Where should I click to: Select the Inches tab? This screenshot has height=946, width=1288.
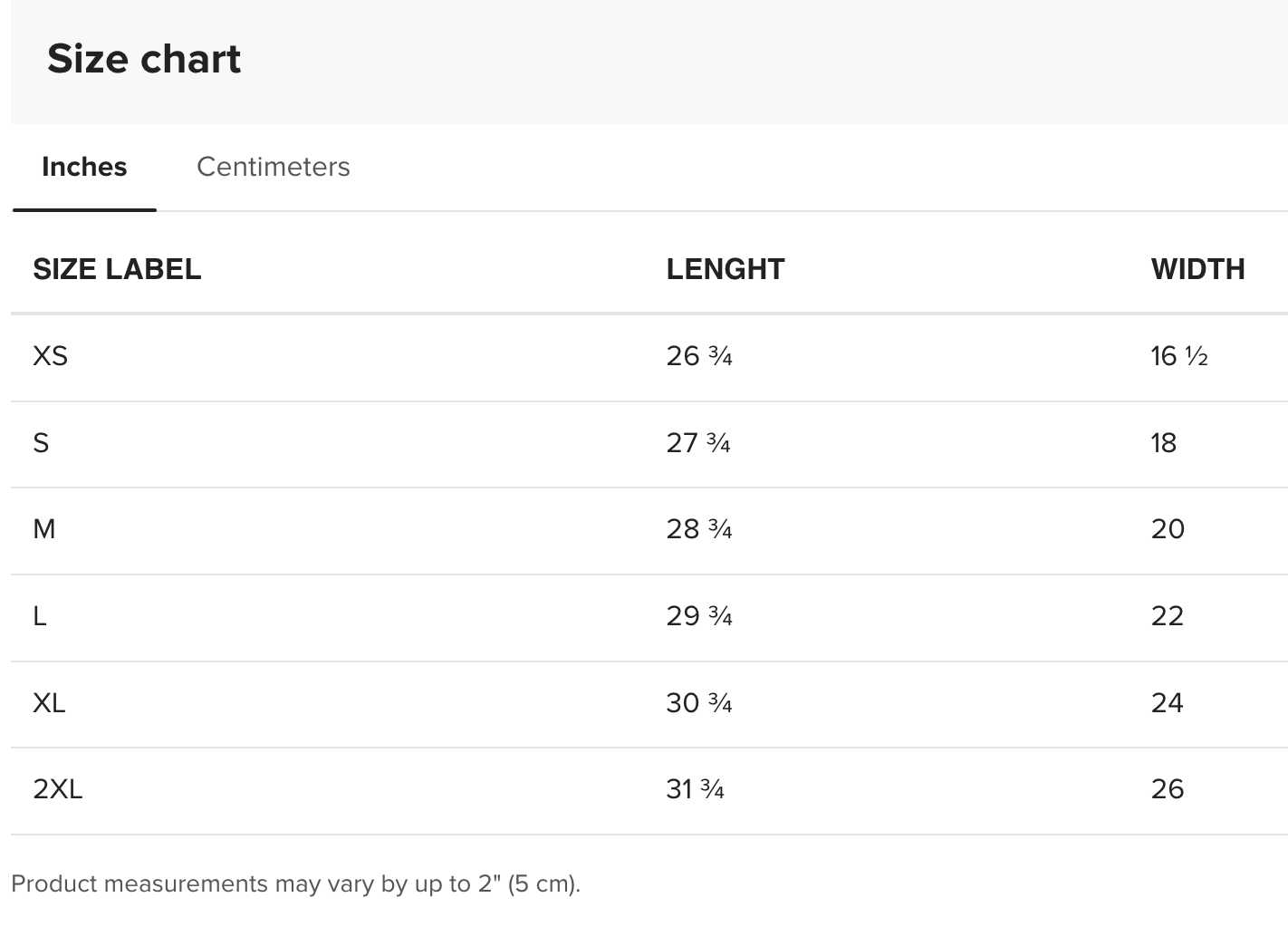(x=84, y=167)
